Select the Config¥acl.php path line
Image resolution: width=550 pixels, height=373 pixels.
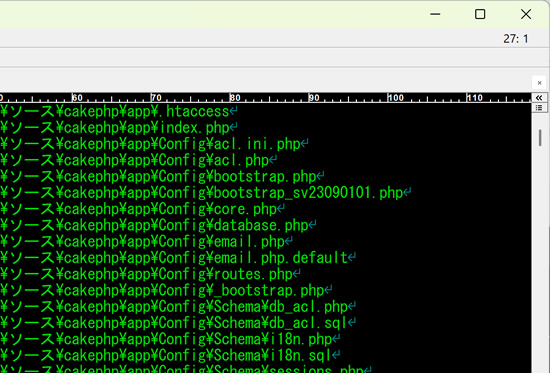click(138, 160)
